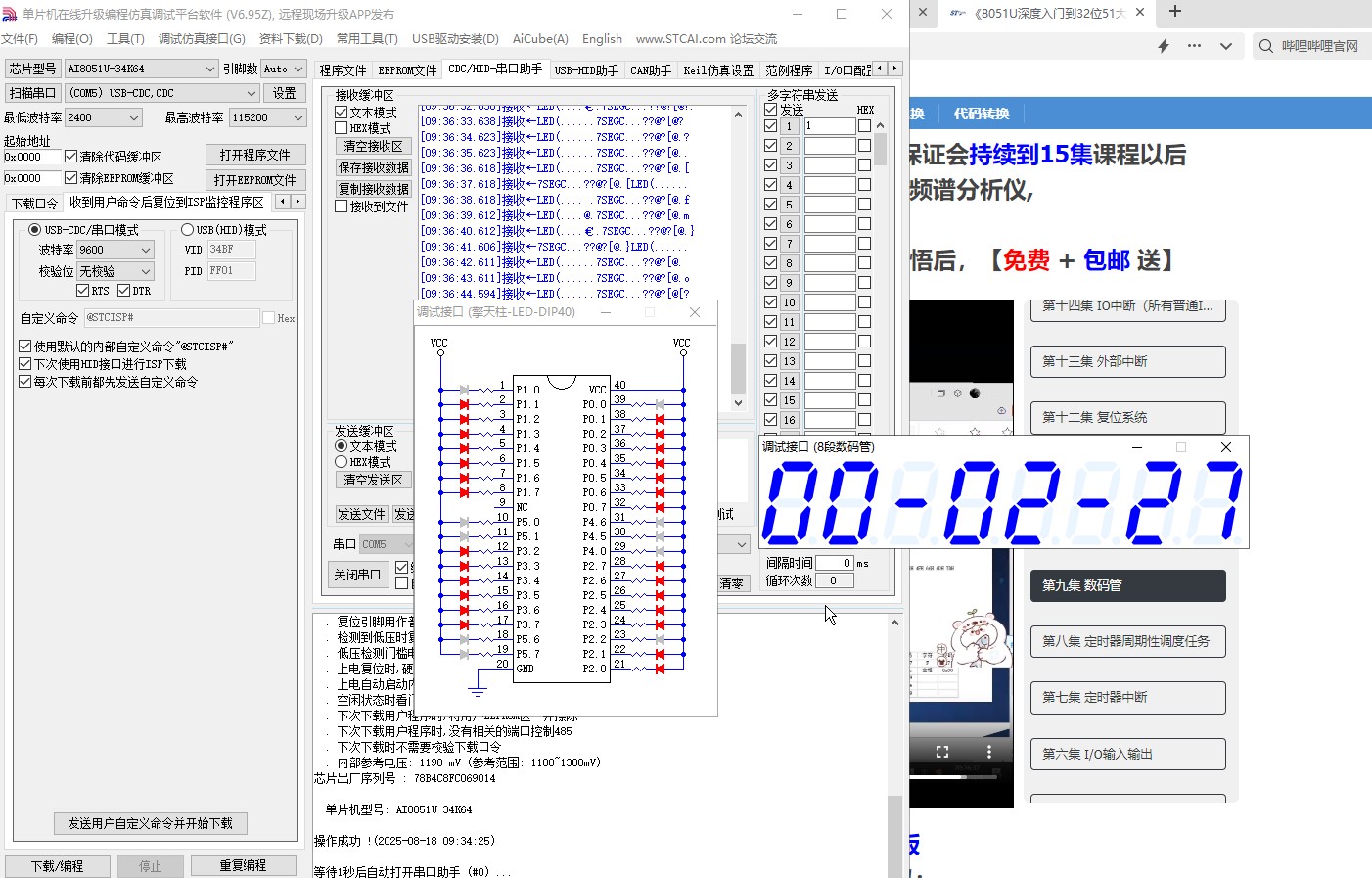Switch to the EEPROM文件 tab
Image resolution: width=1372 pixels, height=878 pixels.
tap(407, 70)
